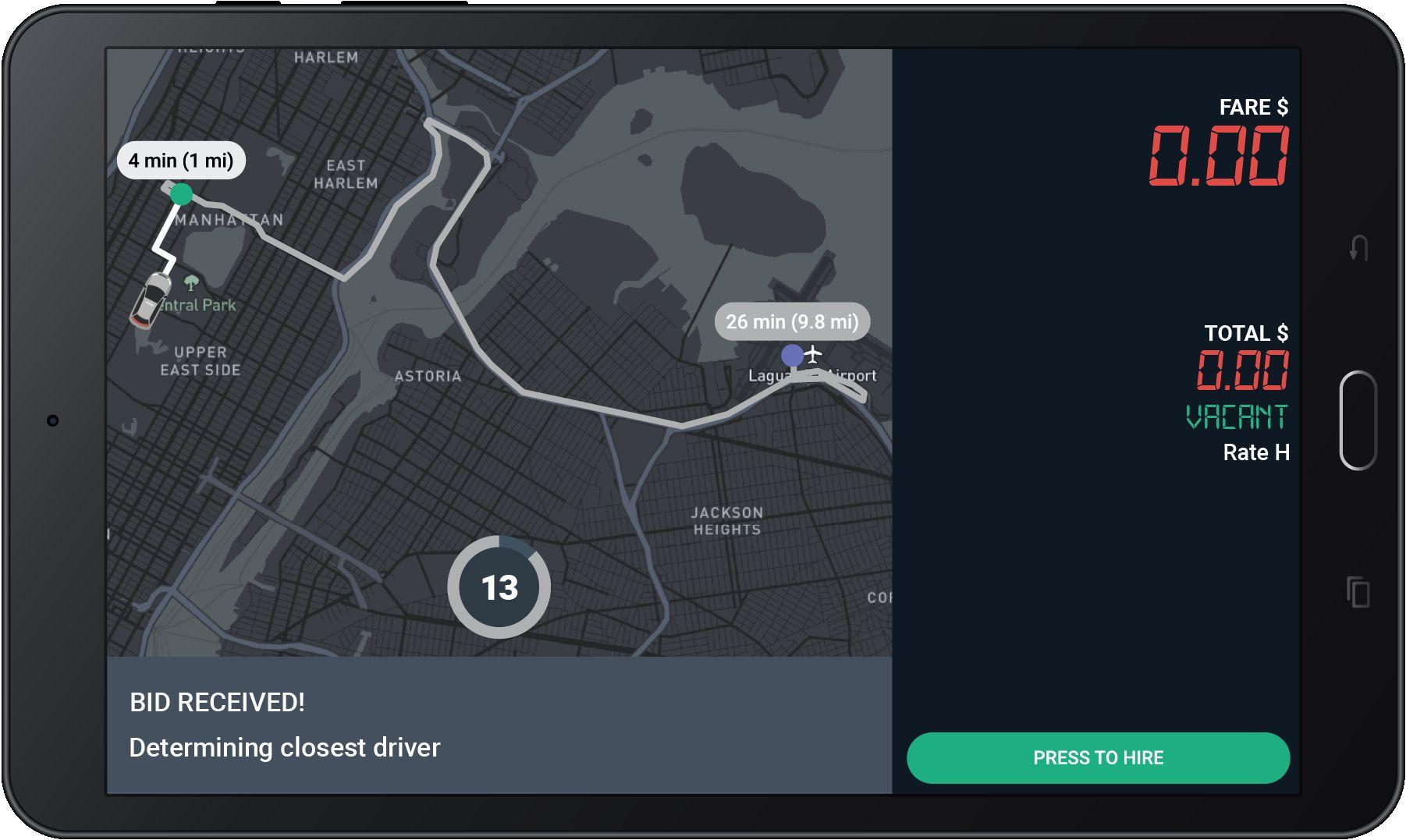Select the Rate H label
Viewport: 1406px width, 840px height.
click(x=1256, y=452)
